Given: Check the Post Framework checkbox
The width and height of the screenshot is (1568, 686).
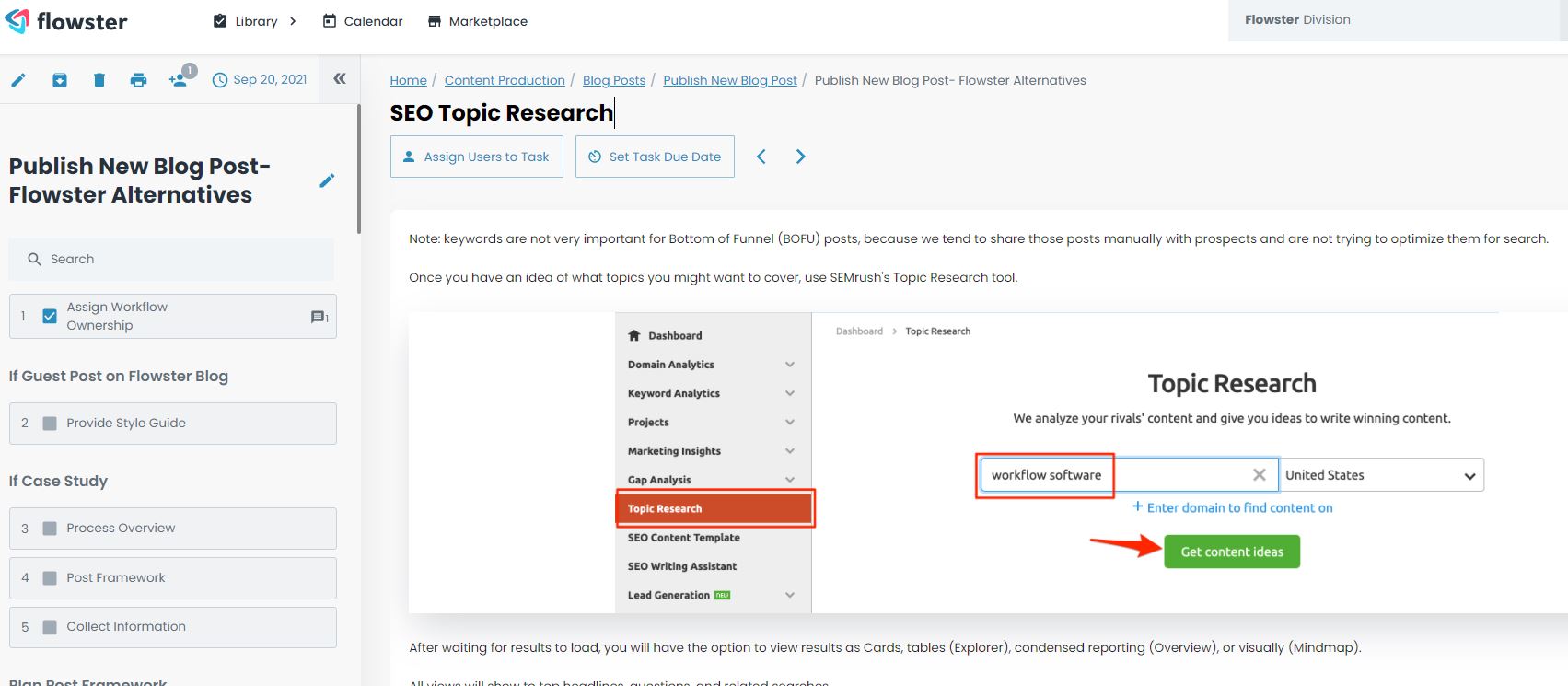Looking at the screenshot, I should [x=50, y=578].
